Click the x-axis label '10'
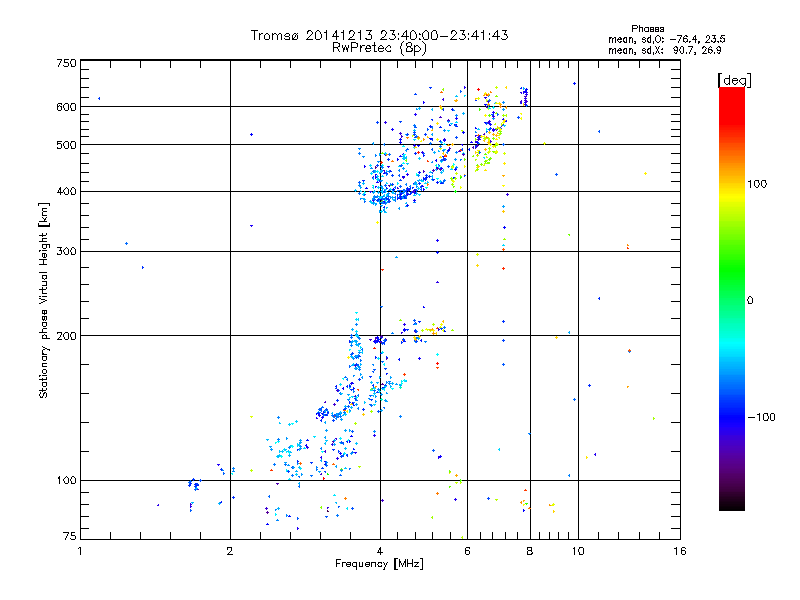Viewport: 800px width, 600px height. pyautogui.click(x=578, y=551)
